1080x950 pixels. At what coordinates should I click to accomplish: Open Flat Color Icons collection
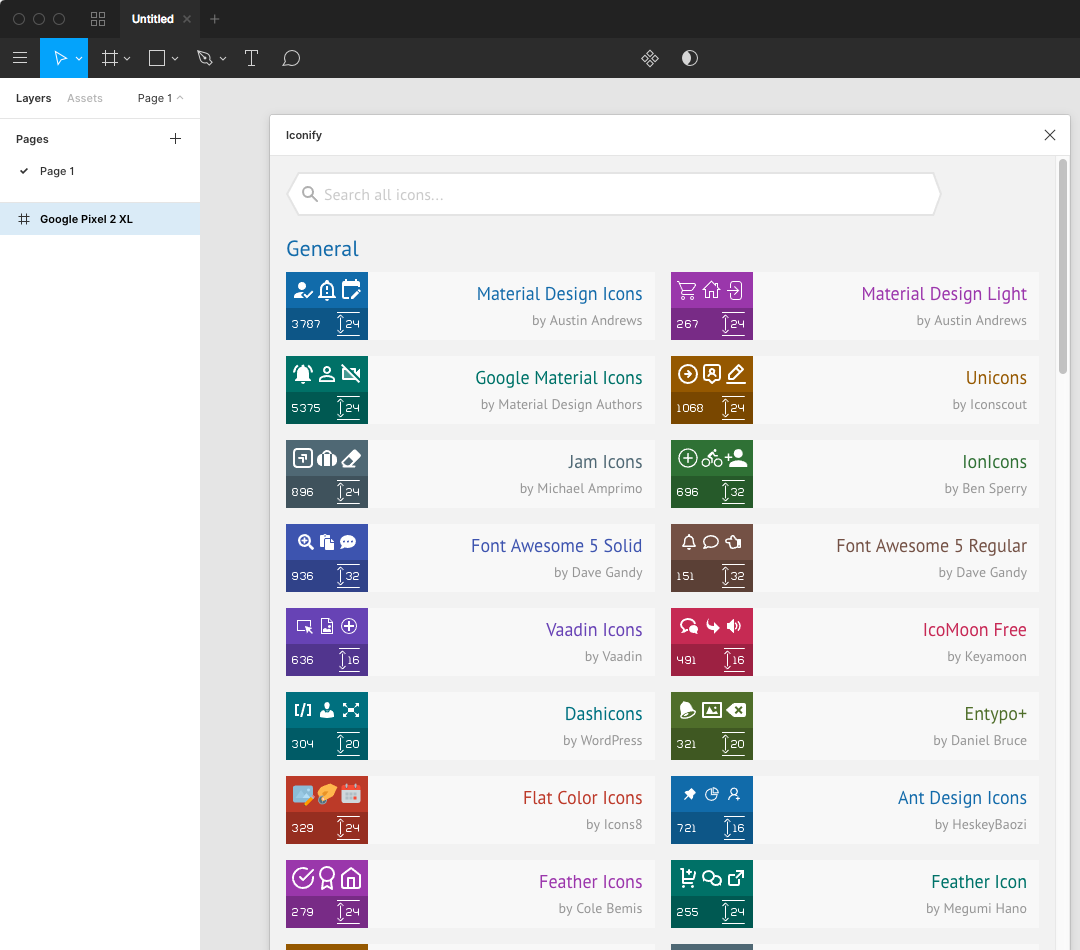470,810
